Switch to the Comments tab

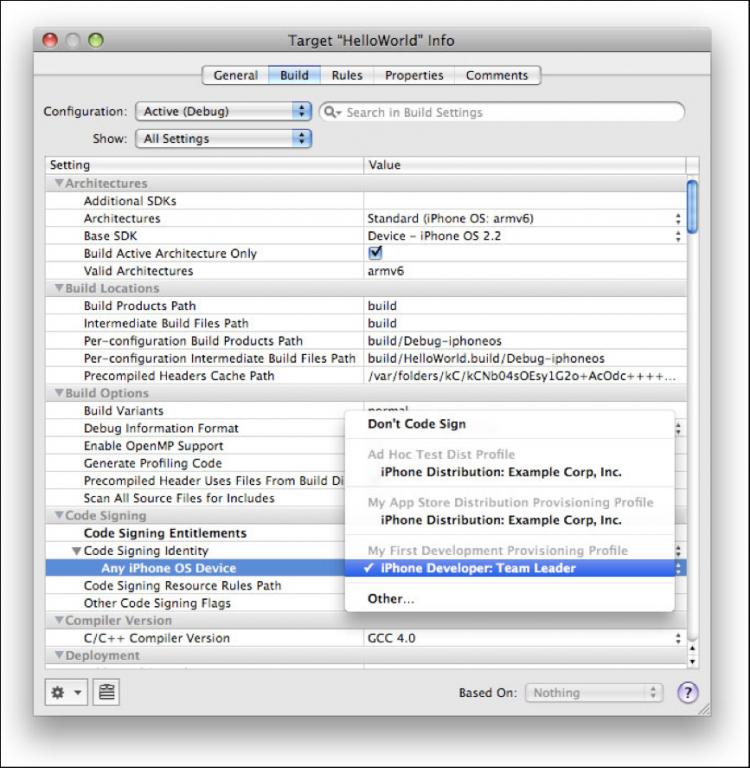[497, 75]
